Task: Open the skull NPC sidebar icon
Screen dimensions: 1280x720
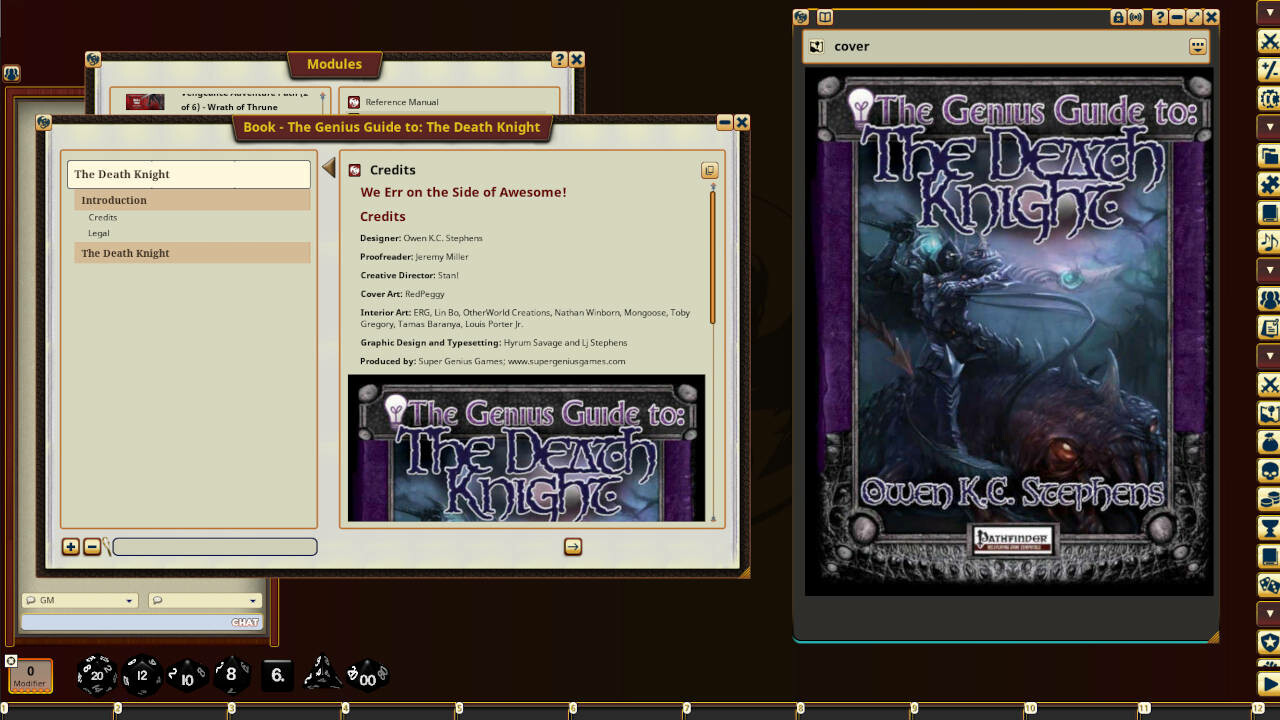Action: [1267, 470]
